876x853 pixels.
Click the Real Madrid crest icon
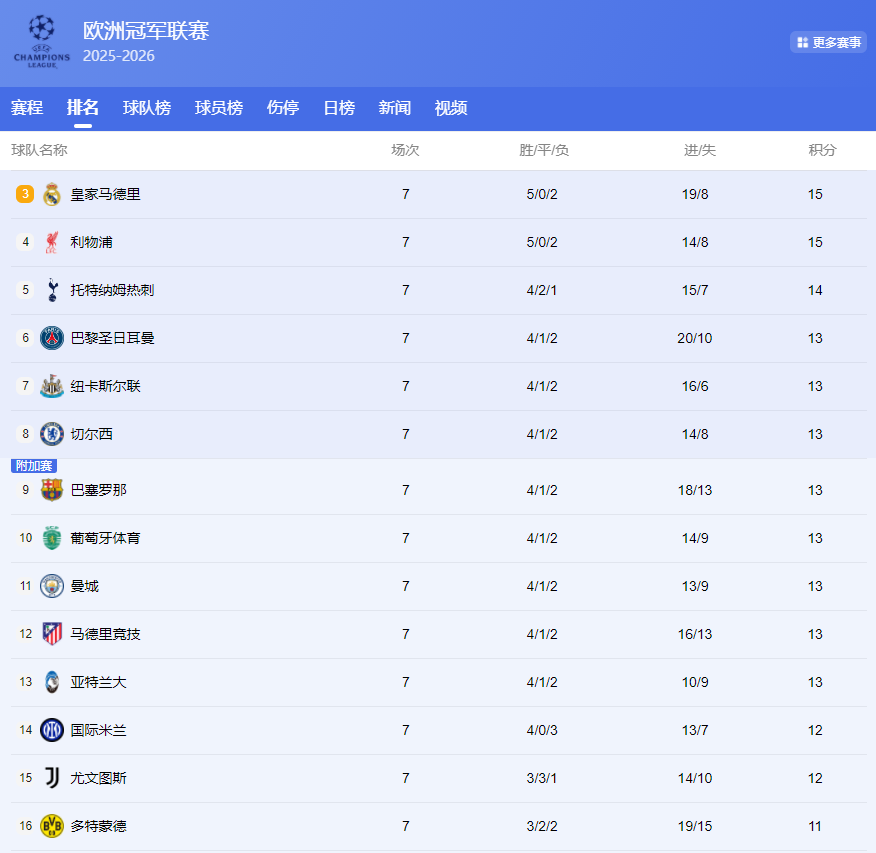tap(52, 194)
